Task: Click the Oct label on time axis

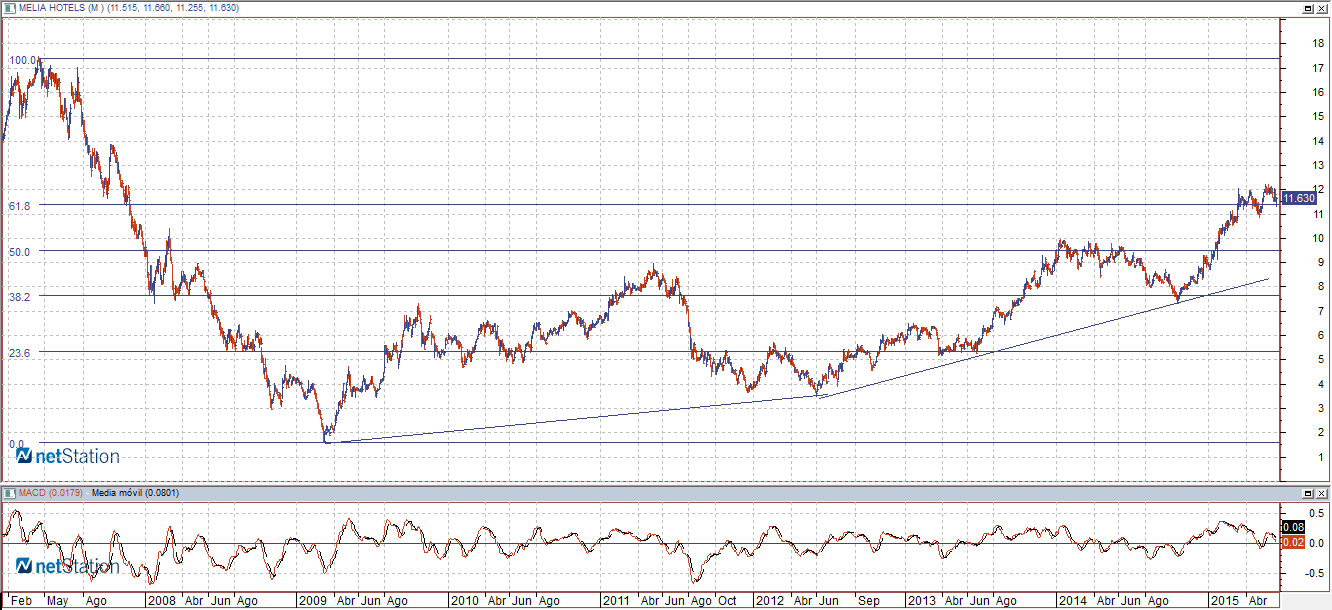Action: coord(727,601)
